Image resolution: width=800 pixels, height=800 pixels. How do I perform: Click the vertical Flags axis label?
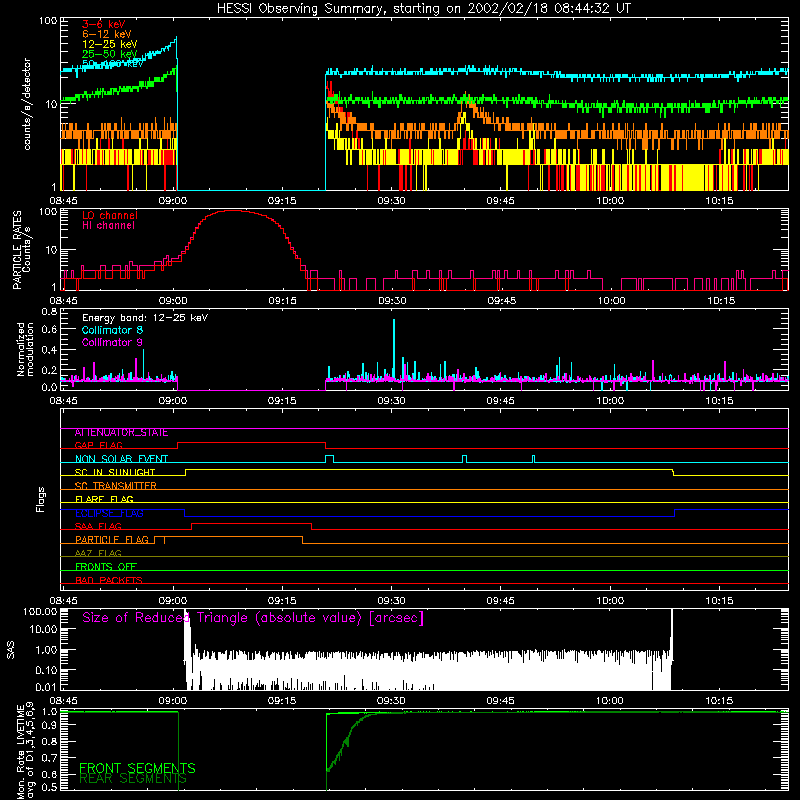[41, 499]
